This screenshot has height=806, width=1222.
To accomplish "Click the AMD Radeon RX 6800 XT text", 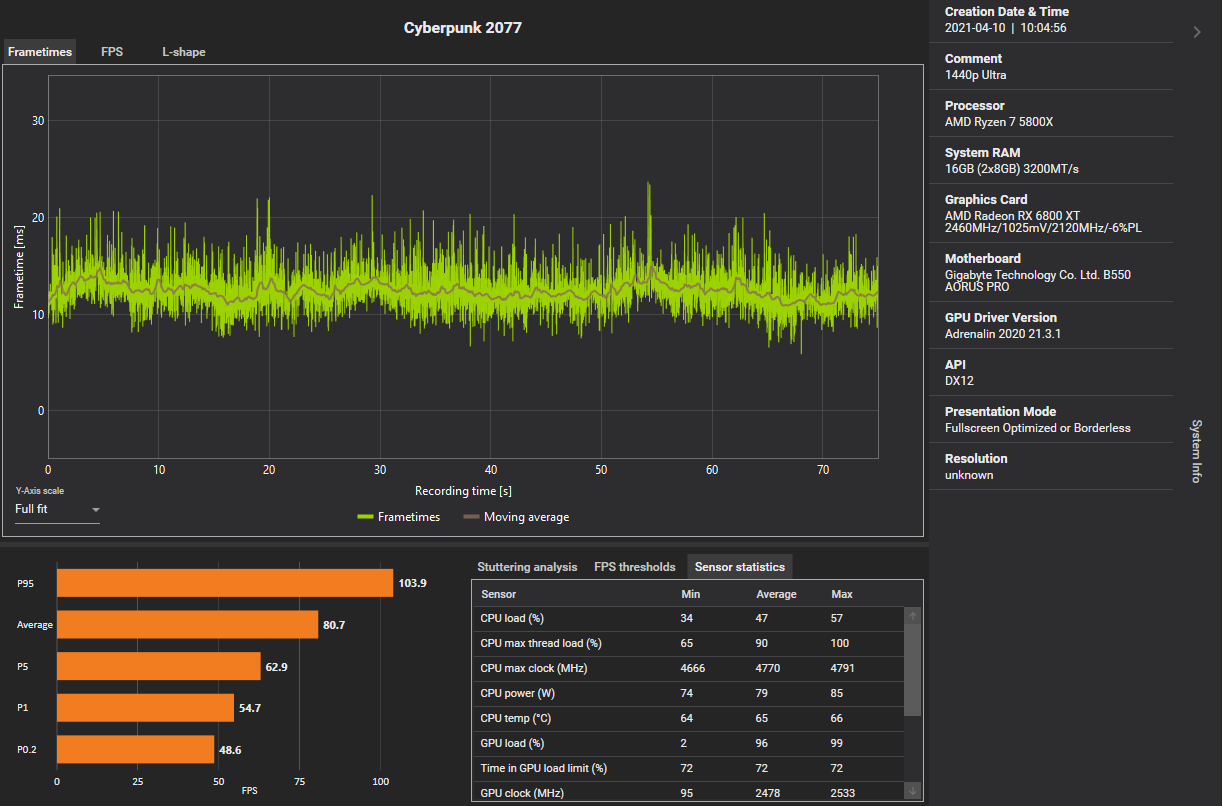I will coord(1005,216).
